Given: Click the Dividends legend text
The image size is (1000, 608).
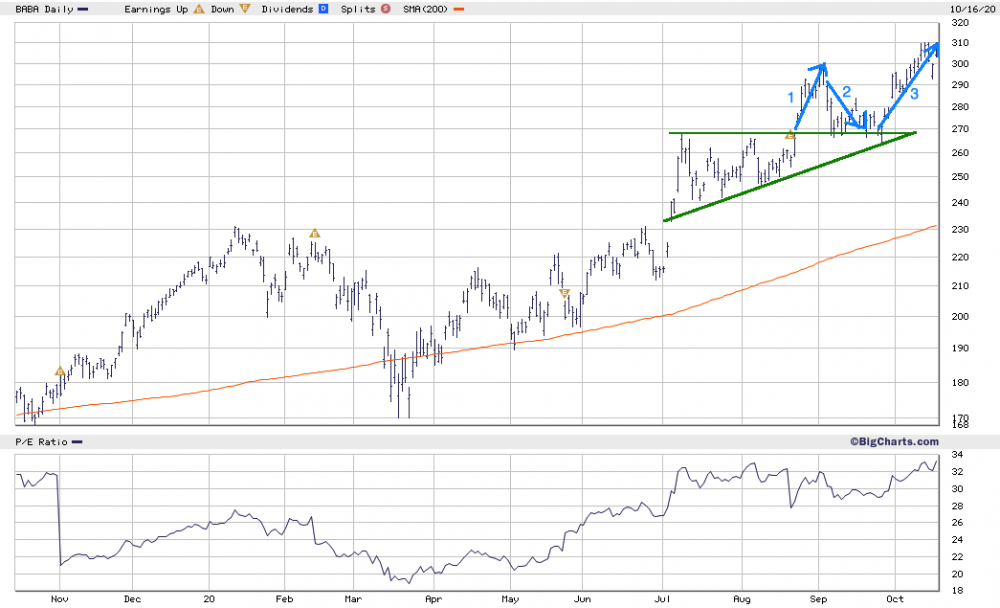Looking at the screenshot, I should click(x=287, y=10).
